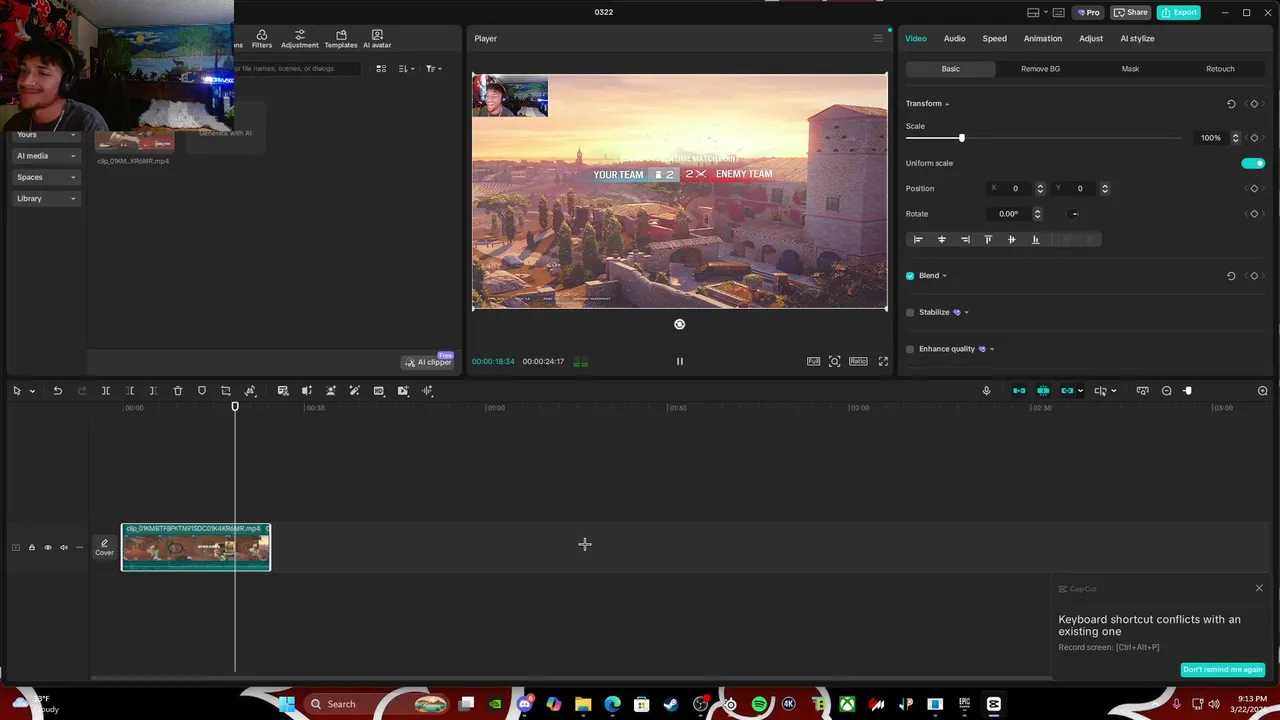
Task: Pause playback in the player
Action: (680, 362)
